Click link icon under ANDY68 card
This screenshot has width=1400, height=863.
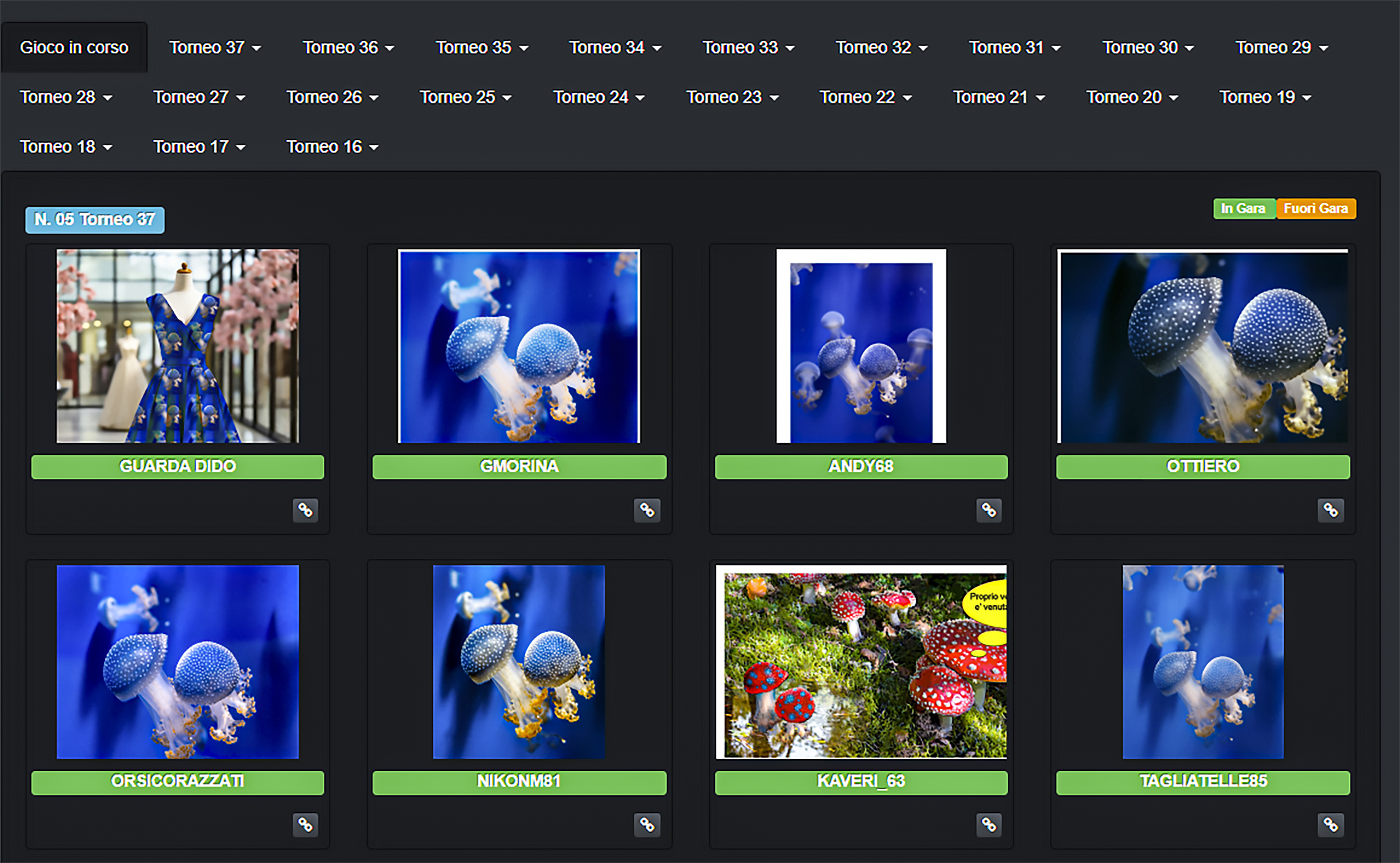click(x=989, y=510)
